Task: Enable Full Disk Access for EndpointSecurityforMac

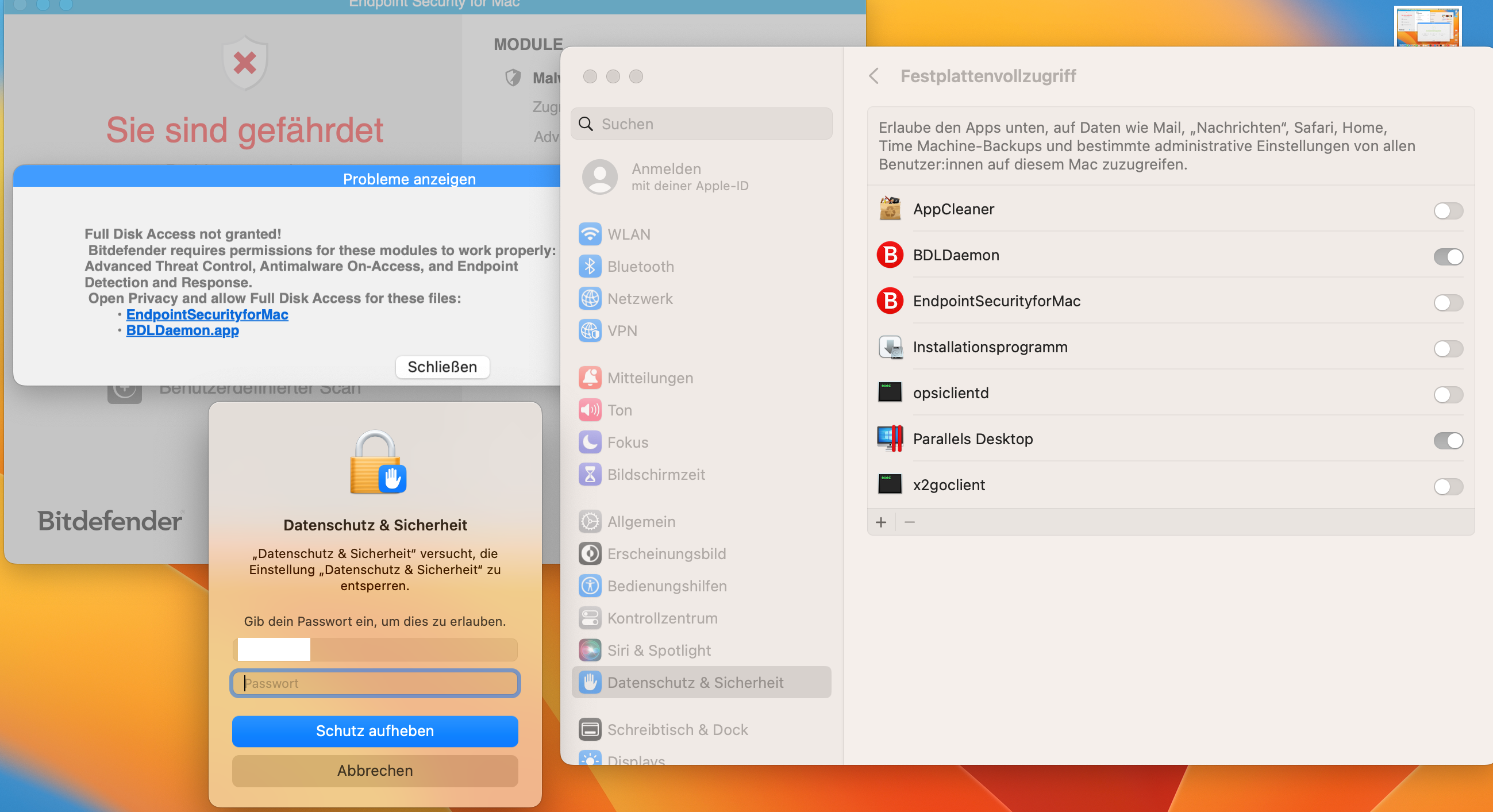Action: 1448,302
